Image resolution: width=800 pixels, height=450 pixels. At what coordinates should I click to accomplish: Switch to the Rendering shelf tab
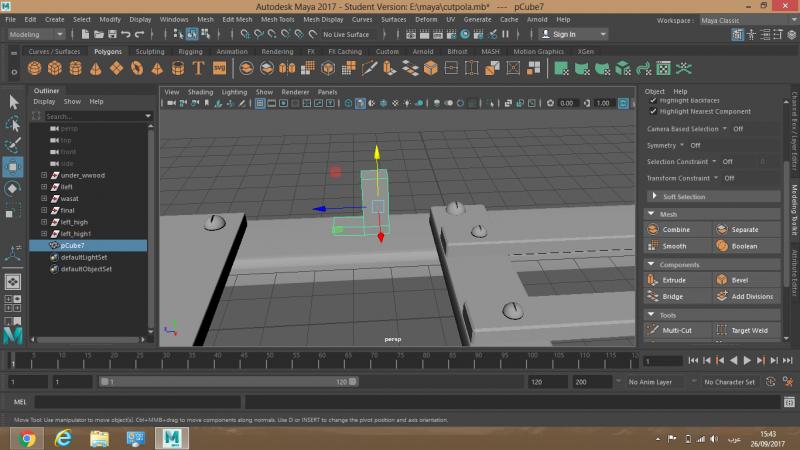[278, 52]
